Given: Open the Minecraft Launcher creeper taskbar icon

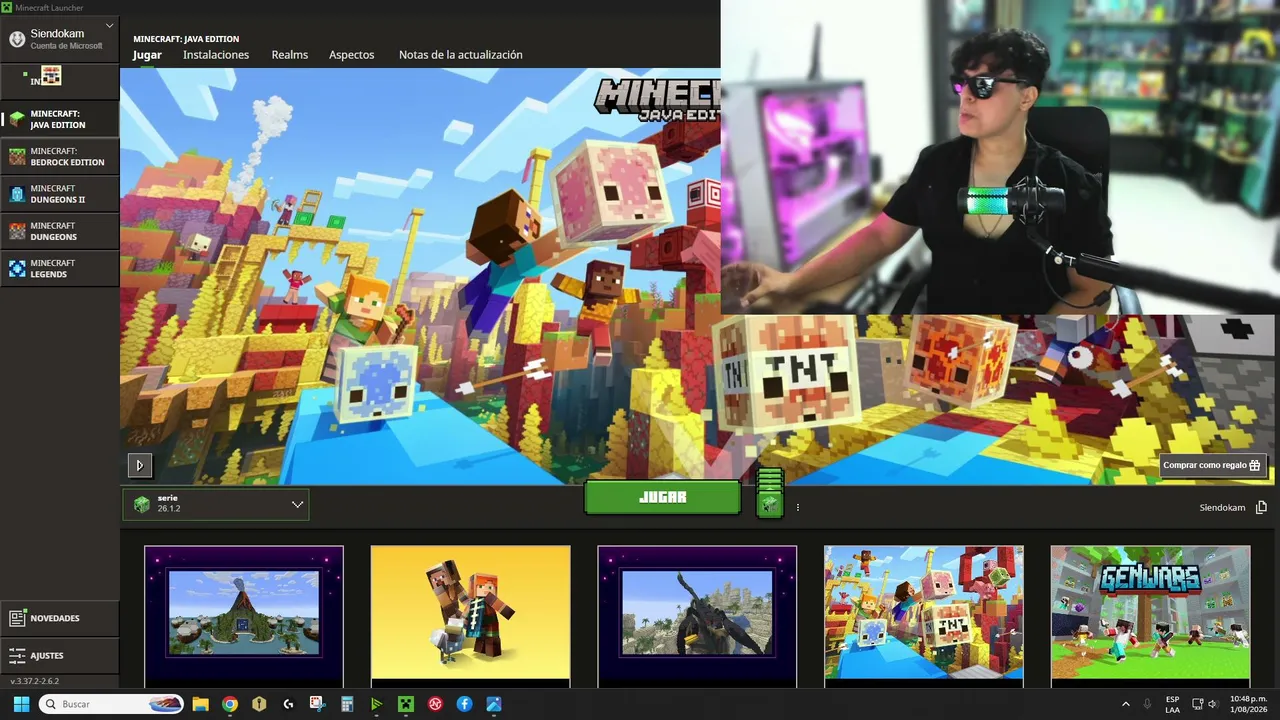Looking at the screenshot, I should click(406, 704).
